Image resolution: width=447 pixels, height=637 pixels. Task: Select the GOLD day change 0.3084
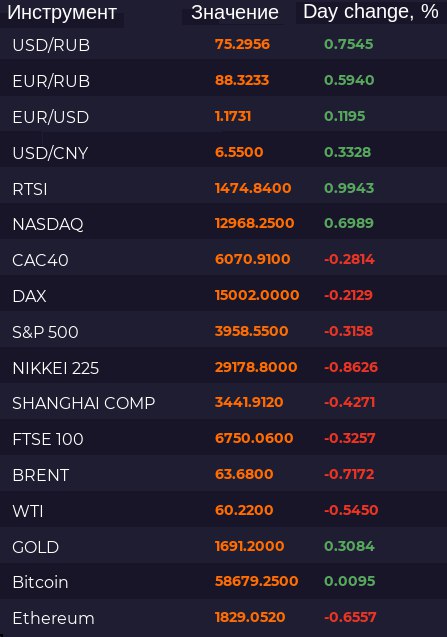tap(349, 546)
